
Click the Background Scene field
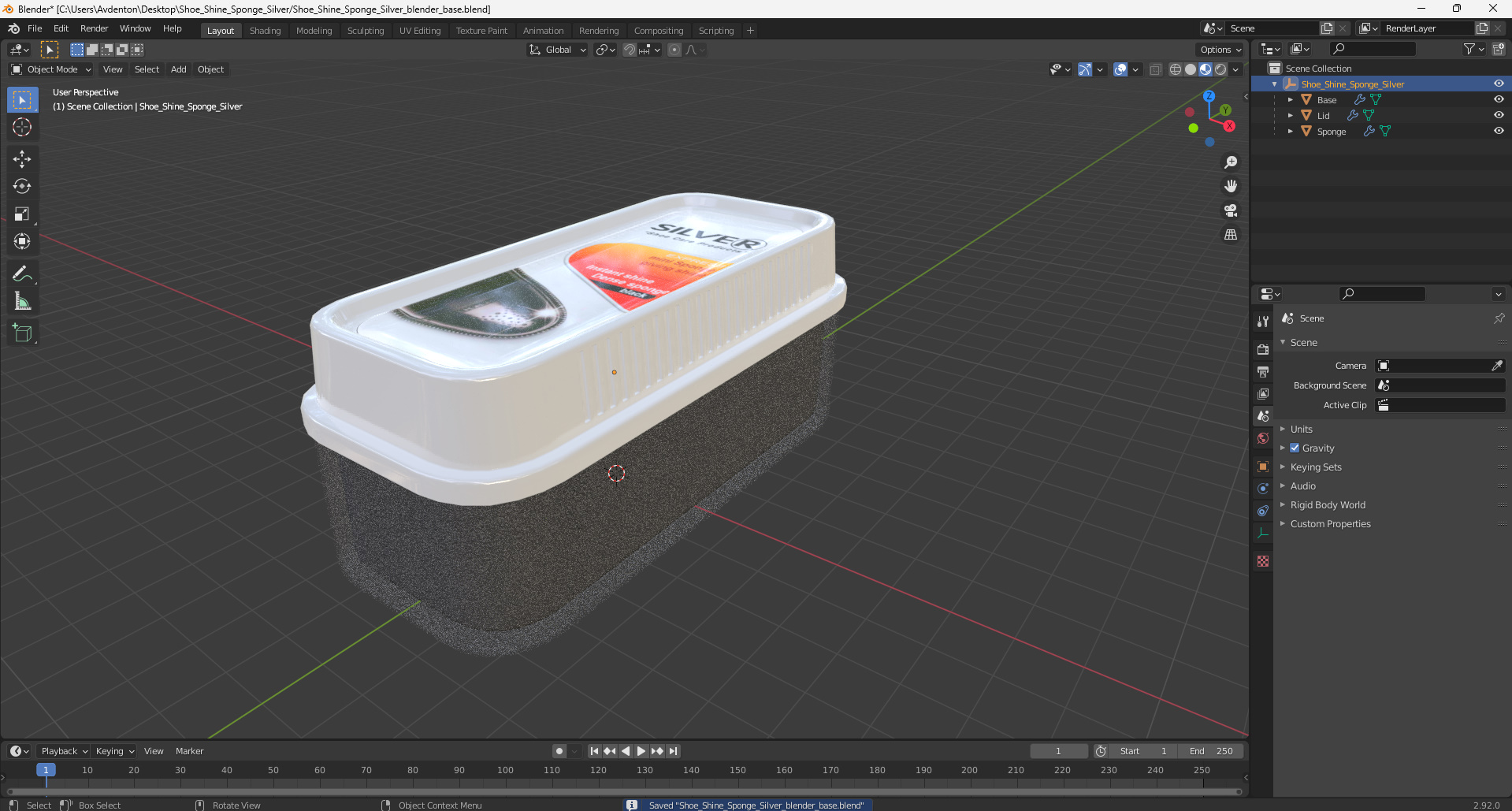1440,385
